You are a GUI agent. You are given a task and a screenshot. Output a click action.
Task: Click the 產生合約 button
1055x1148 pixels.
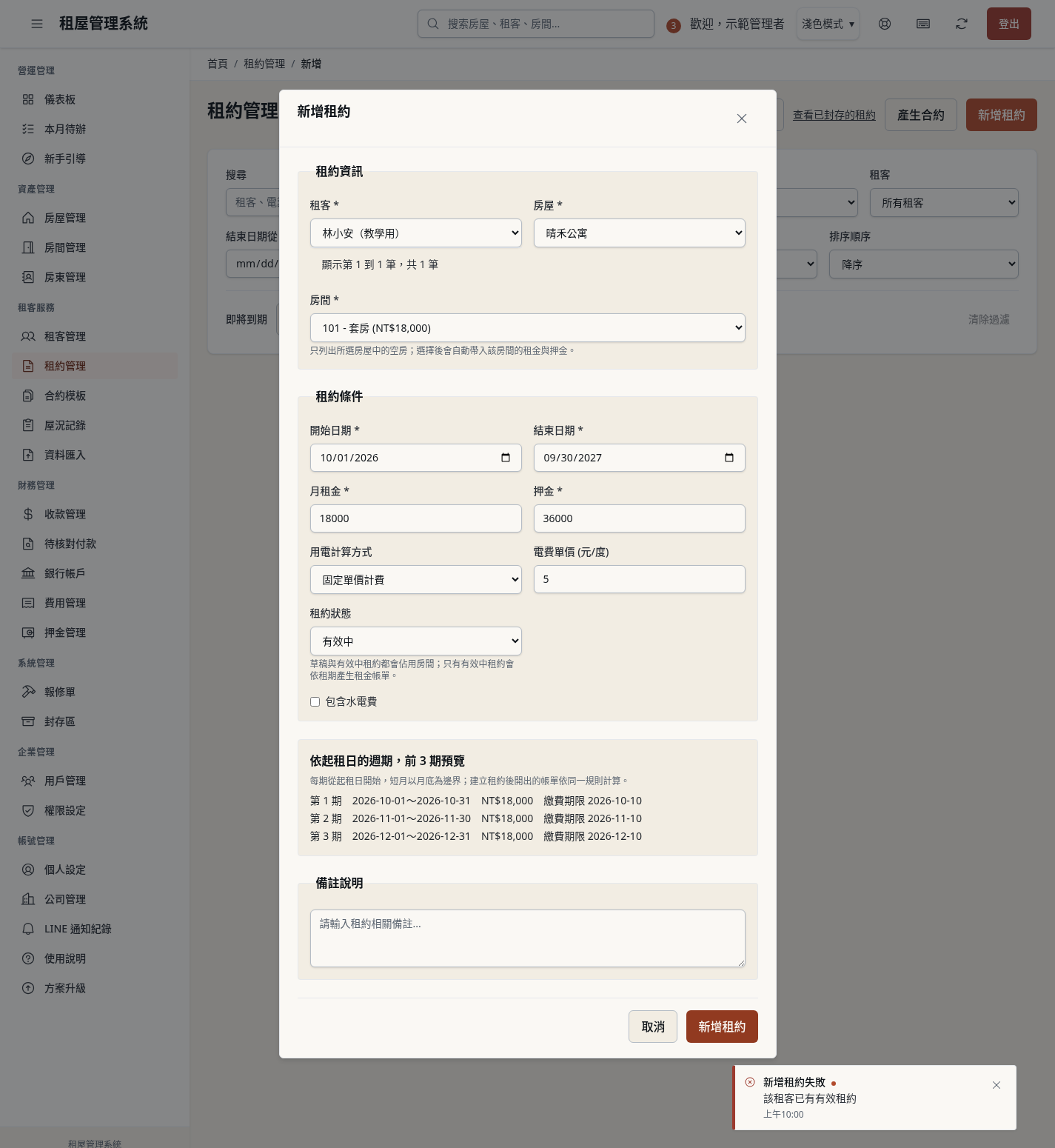point(921,115)
